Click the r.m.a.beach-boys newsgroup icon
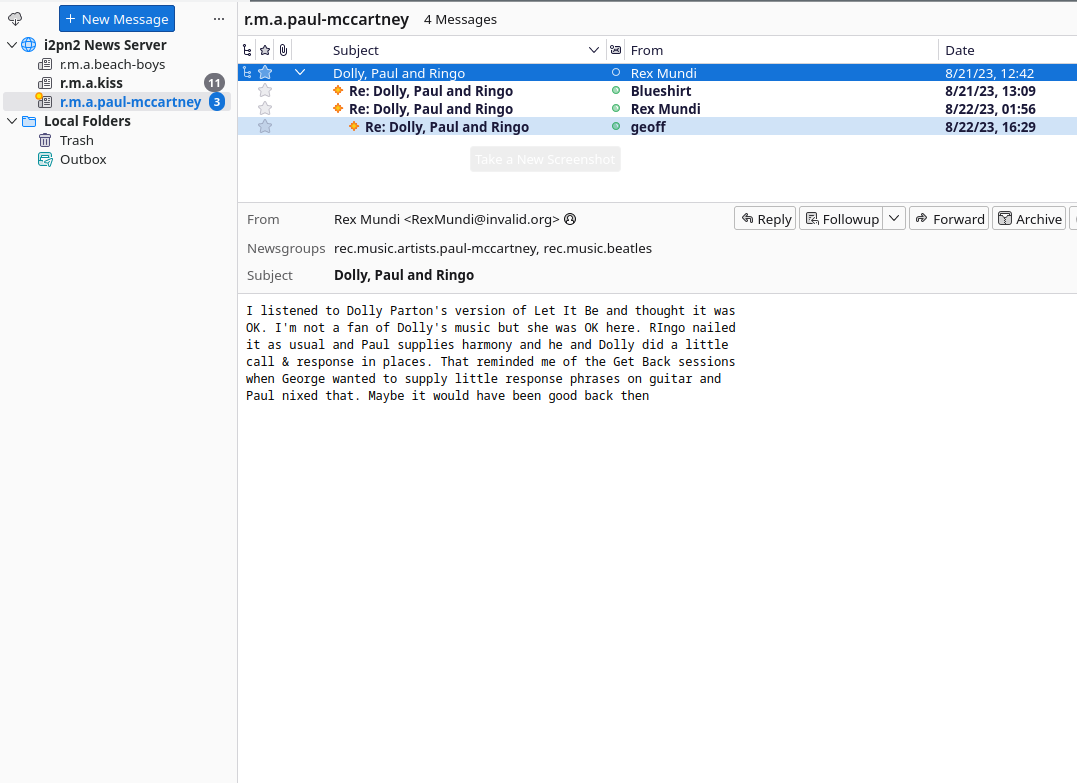The height and width of the screenshot is (783, 1077). [x=45, y=65]
